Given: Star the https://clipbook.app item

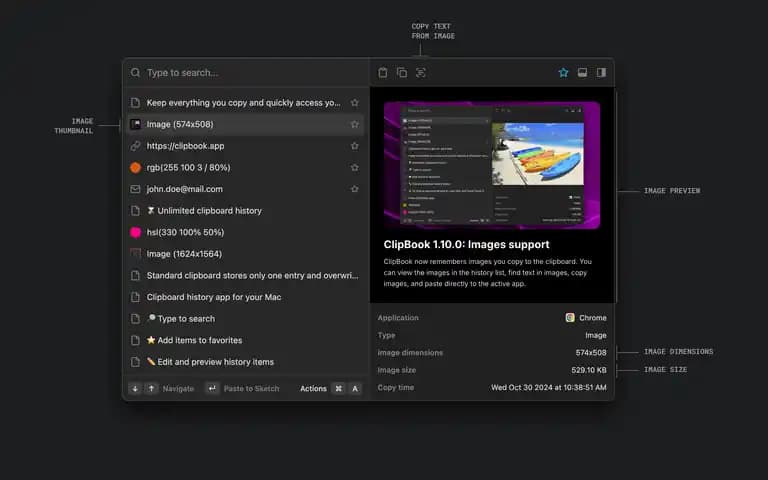Looking at the screenshot, I should [x=355, y=145].
